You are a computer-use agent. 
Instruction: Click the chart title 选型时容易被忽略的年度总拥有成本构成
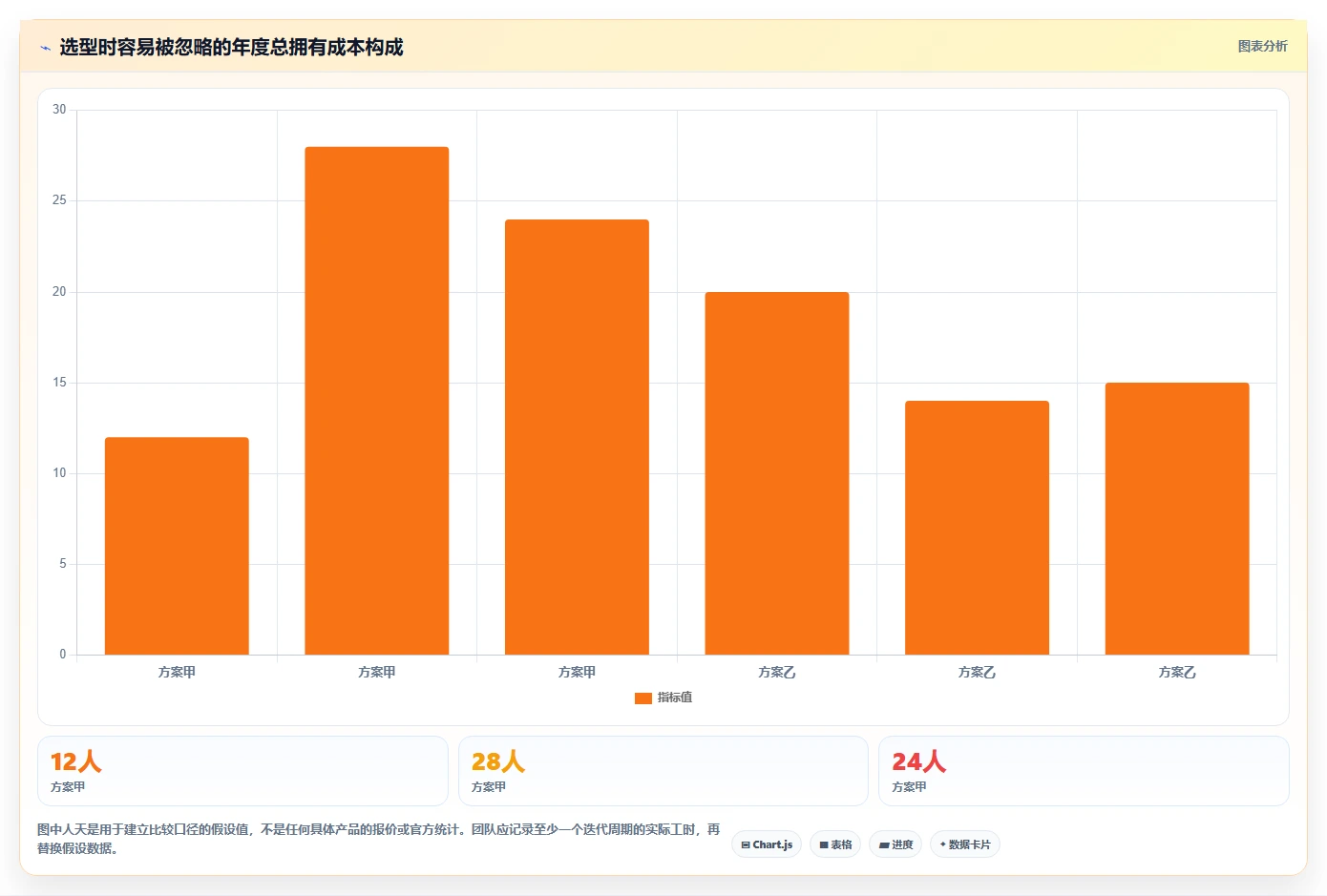point(231,47)
